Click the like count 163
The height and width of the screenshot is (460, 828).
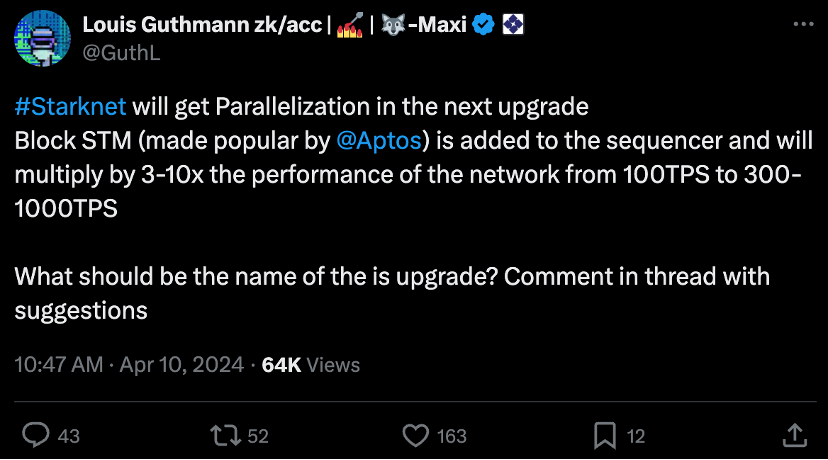[x=452, y=436]
